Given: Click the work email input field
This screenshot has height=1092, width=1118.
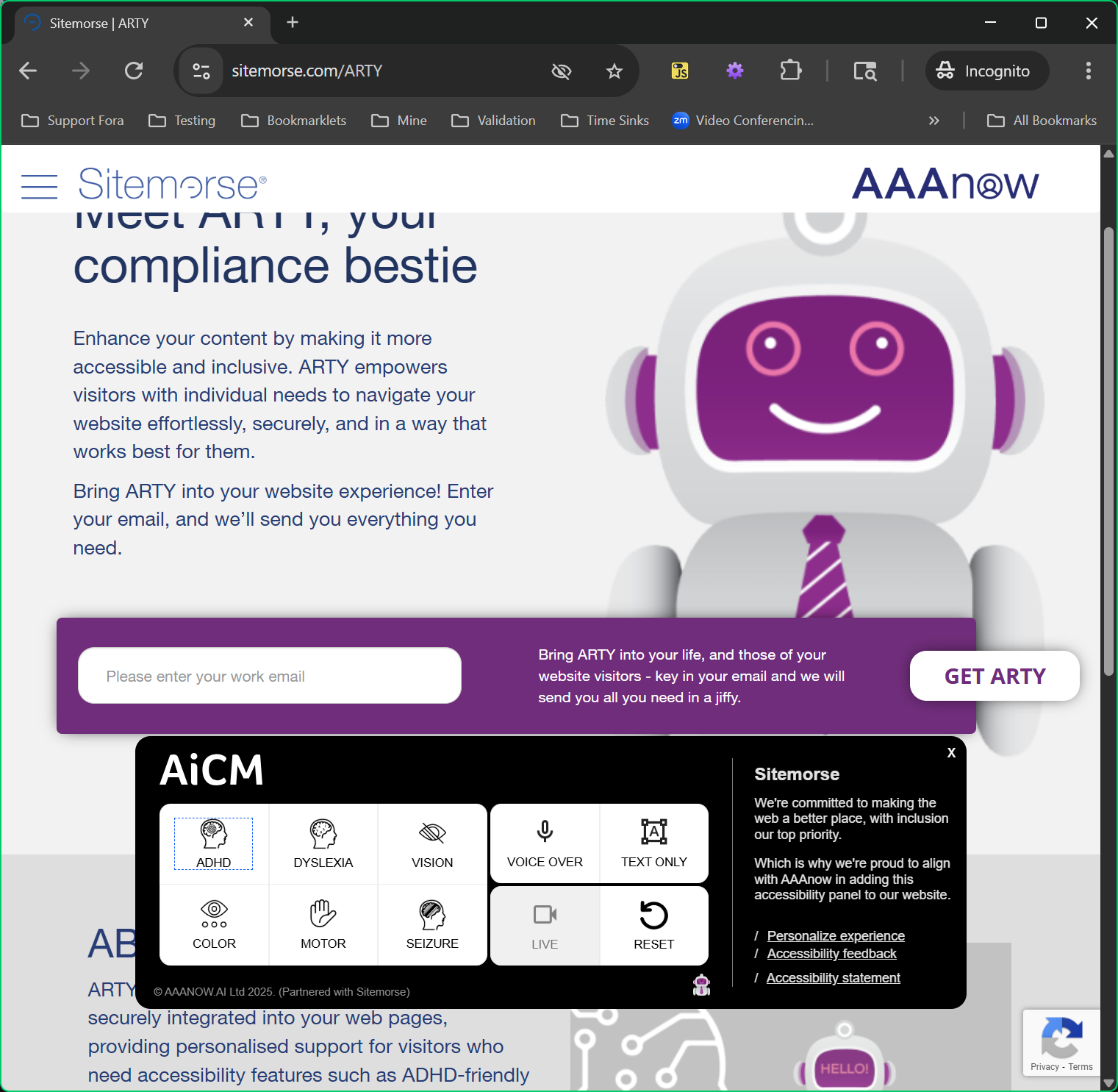Looking at the screenshot, I should [x=269, y=676].
